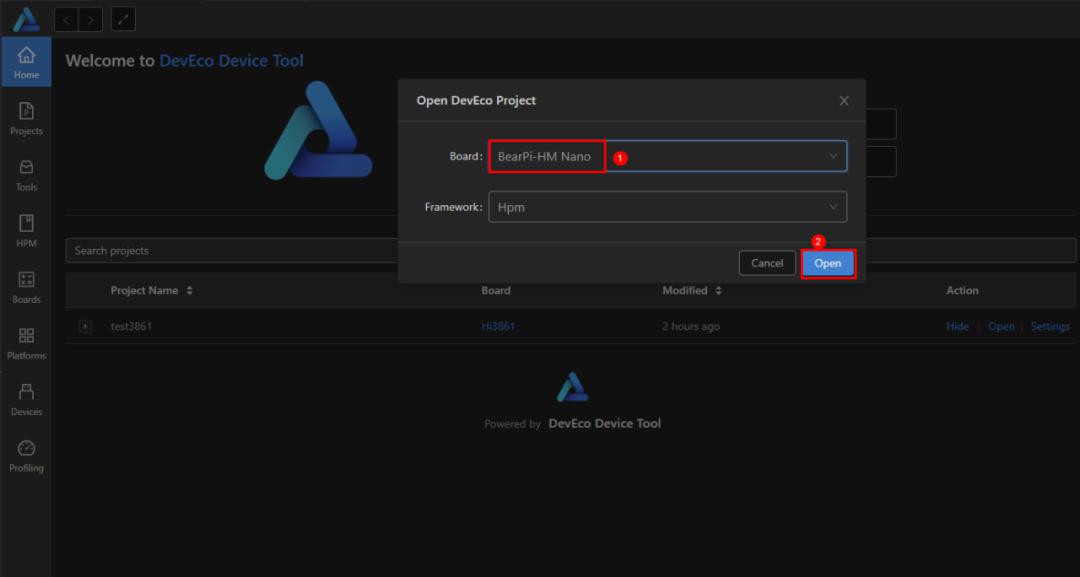Click Settings link for test3861
Viewport: 1080px width, 577px height.
click(x=1050, y=326)
